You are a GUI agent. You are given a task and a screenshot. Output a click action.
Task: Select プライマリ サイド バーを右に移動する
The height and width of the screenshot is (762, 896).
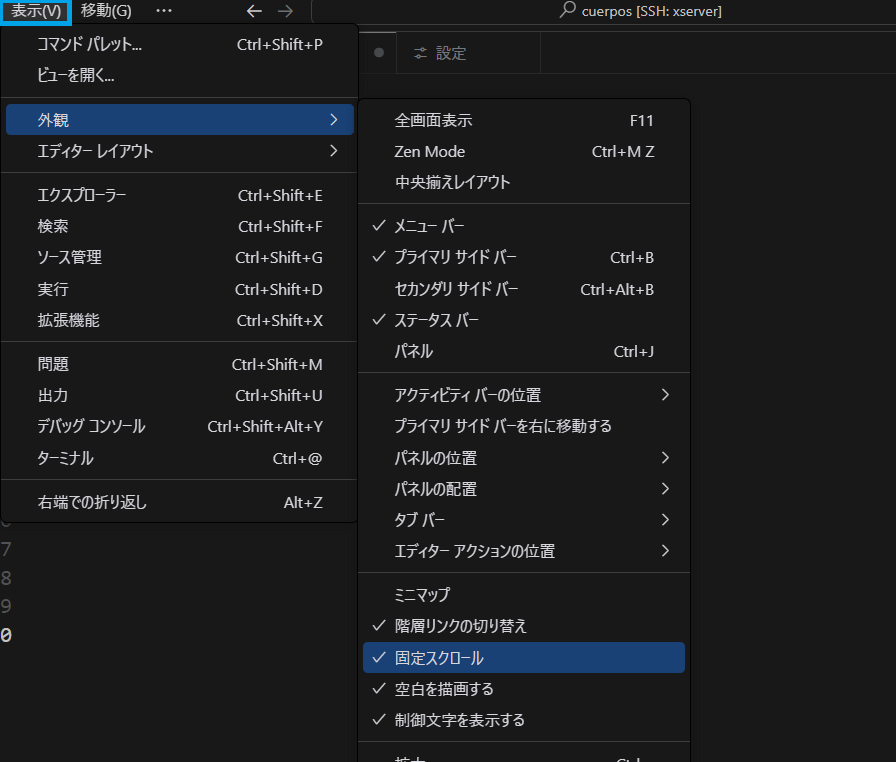pyautogui.click(x=523, y=426)
